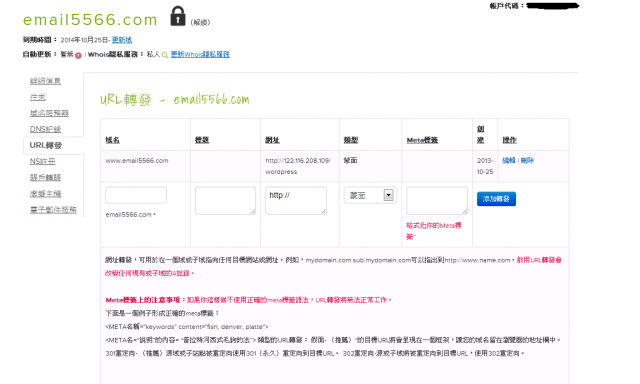The height and width of the screenshot is (384, 640).
Task: Sort by the Meta標籤 column header
Action: (x=422, y=140)
